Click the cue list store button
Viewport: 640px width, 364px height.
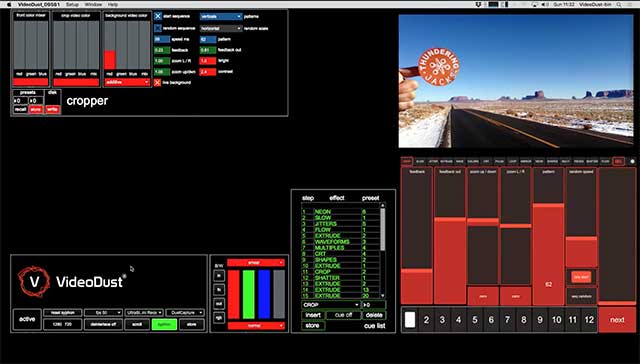pyautogui.click(x=313, y=326)
